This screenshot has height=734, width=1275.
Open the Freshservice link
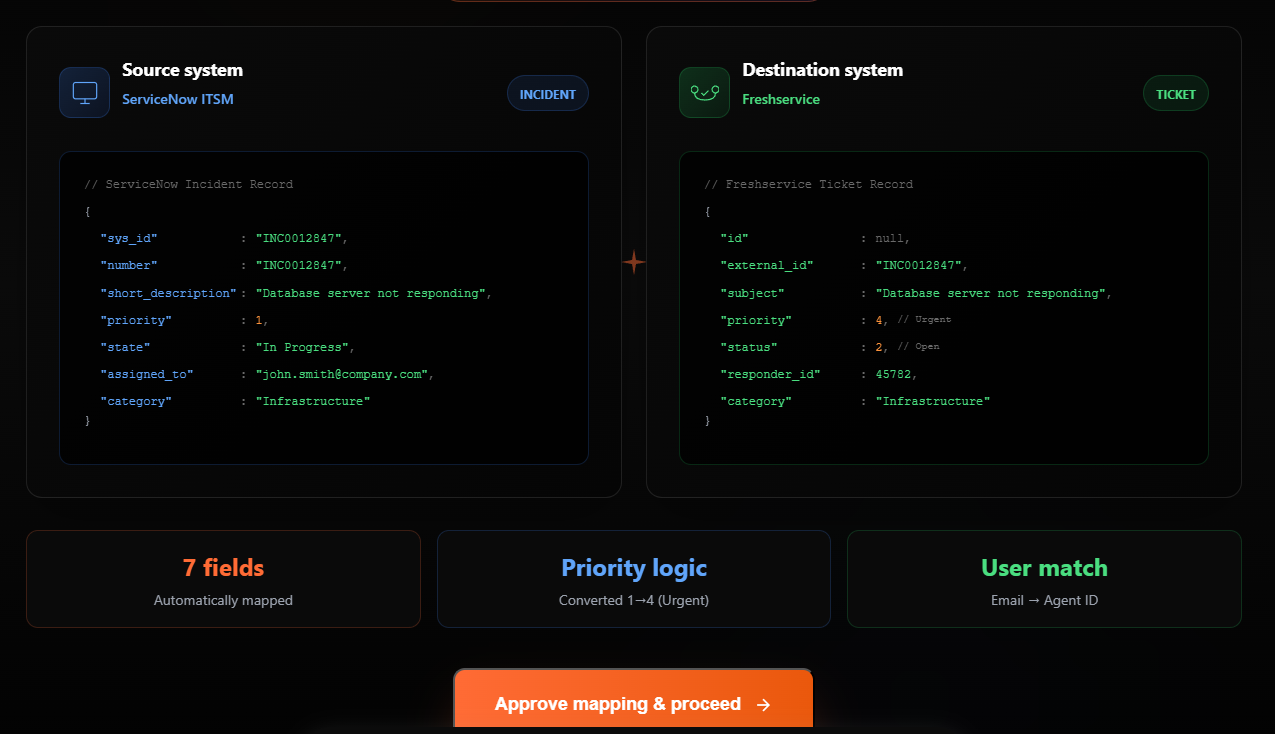[781, 99]
